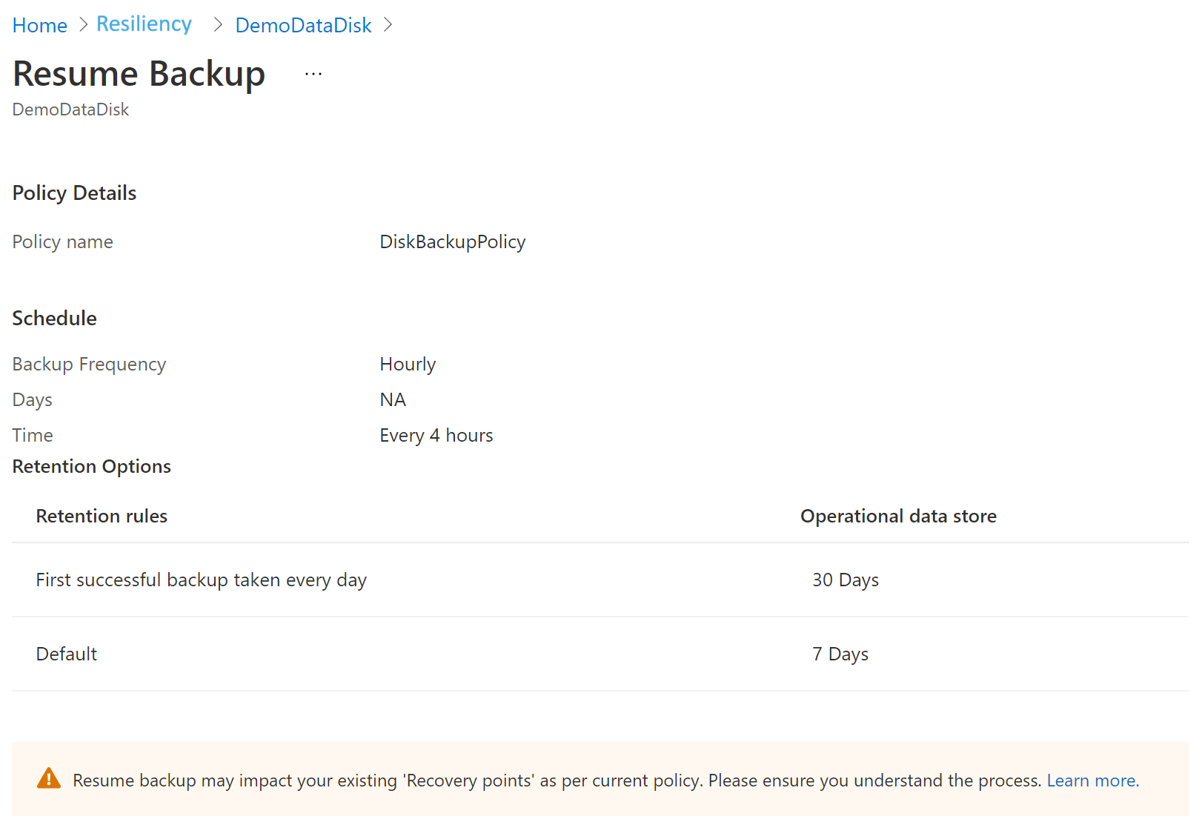Select the 30 Days retention value

tap(845, 579)
